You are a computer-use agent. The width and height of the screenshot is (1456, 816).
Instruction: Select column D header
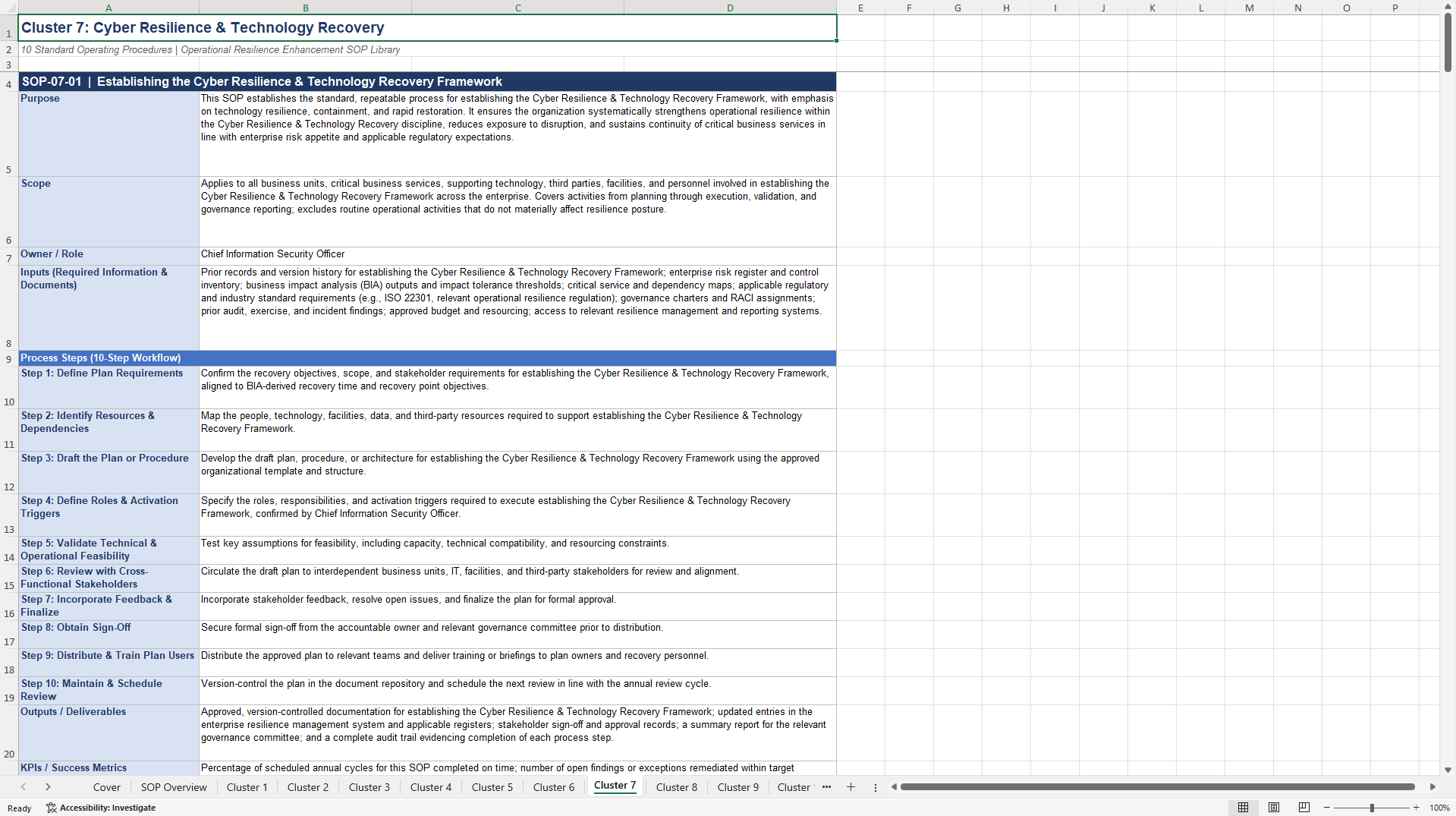click(x=731, y=8)
